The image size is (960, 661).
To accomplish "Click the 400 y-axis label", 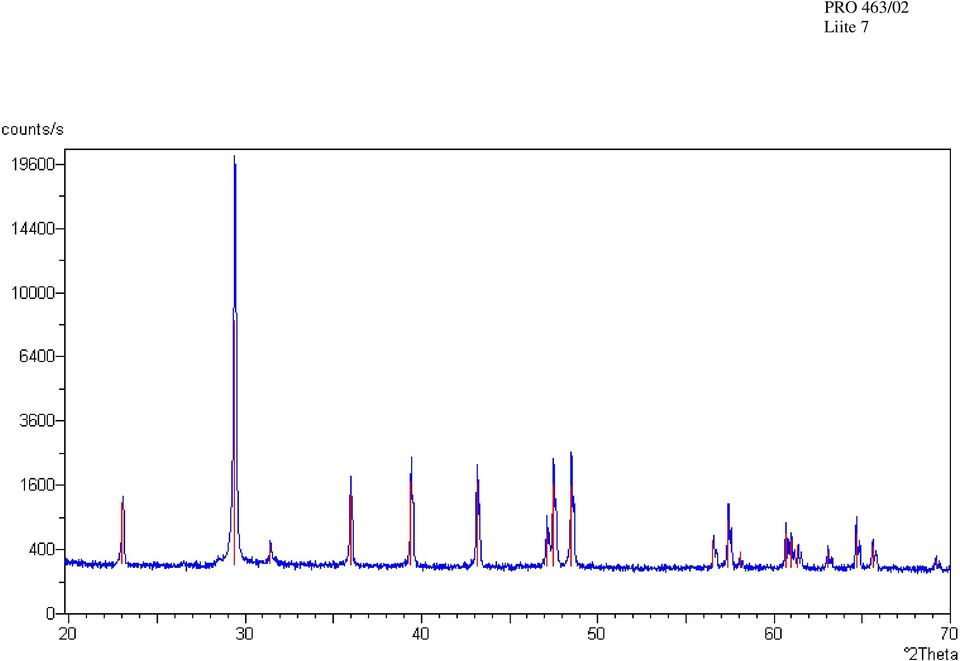I will [x=41, y=549].
